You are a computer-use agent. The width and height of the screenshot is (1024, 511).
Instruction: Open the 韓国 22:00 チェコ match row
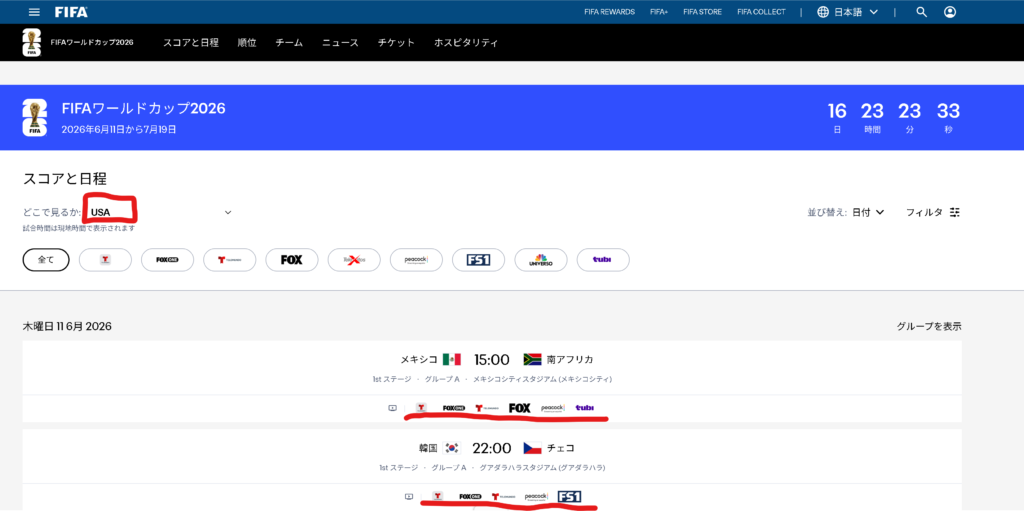pyautogui.click(x=492, y=456)
